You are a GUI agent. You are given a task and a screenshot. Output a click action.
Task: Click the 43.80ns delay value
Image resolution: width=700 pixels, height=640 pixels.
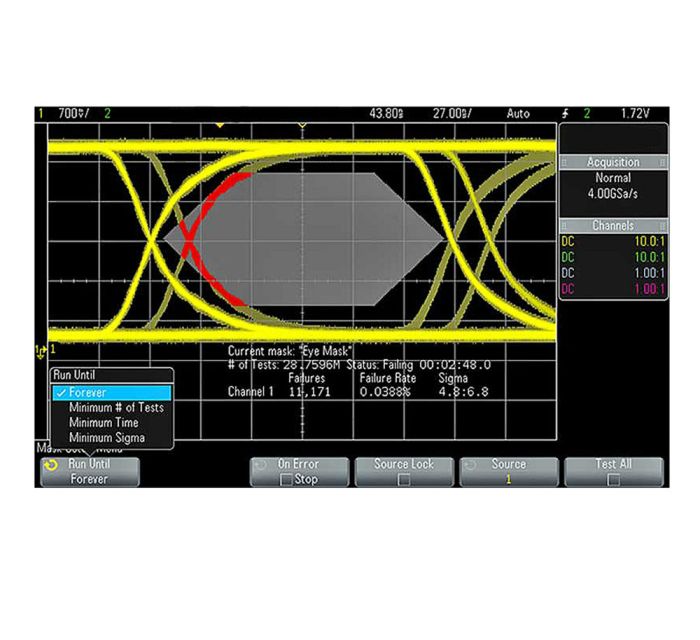point(386,113)
